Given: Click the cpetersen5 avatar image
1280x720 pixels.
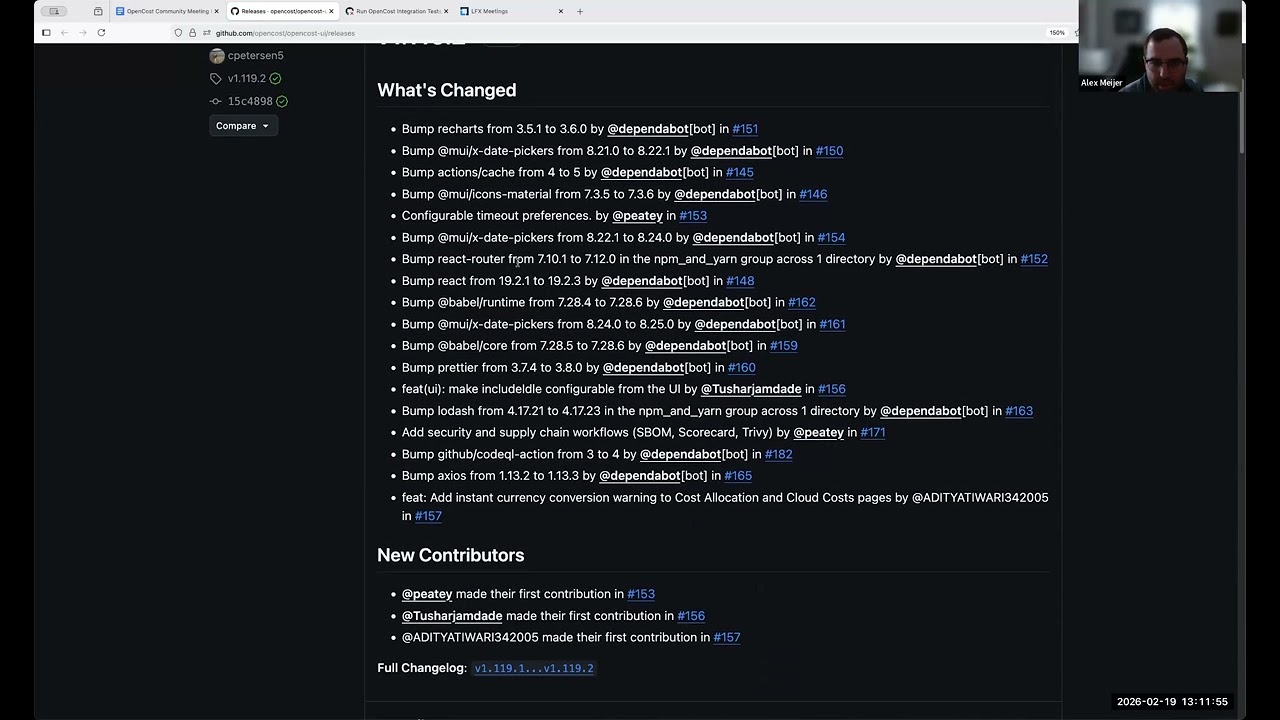Looking at the screenshot, I should 217,56.
